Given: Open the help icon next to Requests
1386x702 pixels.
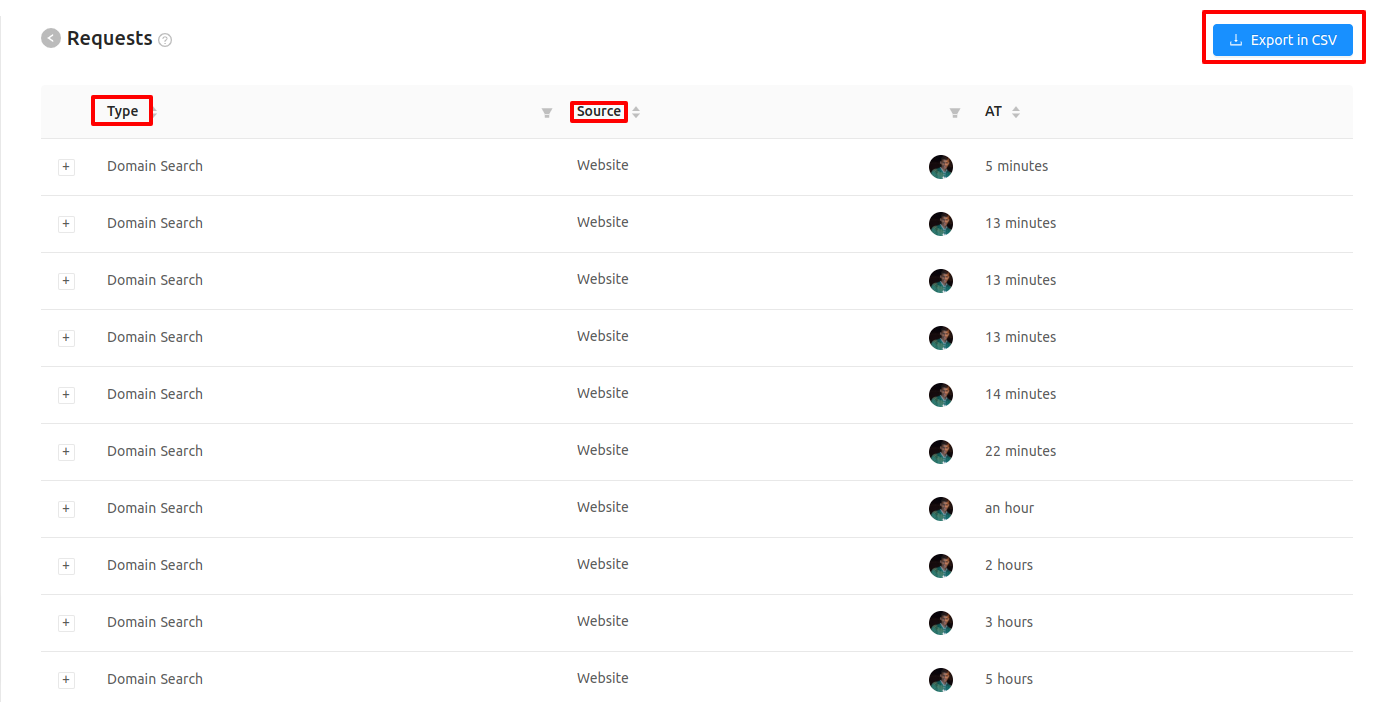Looking at the screenshot, I should click(165, 40).
